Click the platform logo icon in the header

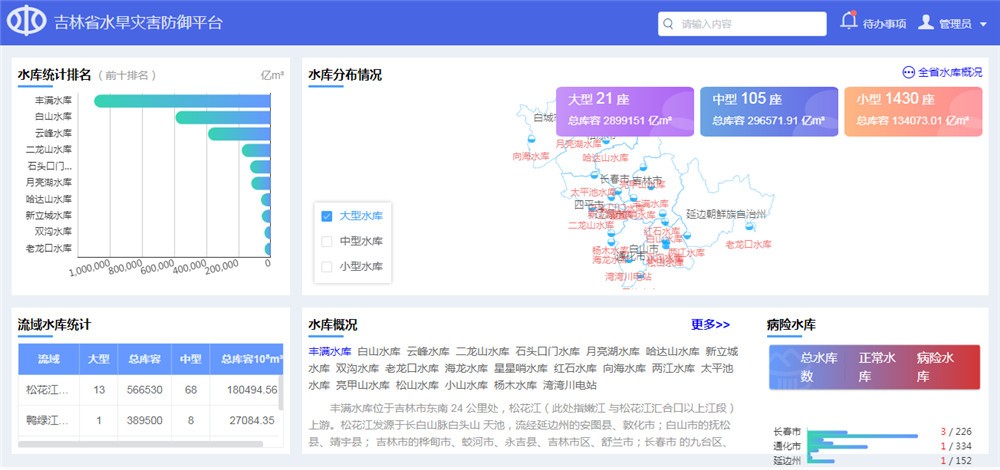[x=27, y=22]
